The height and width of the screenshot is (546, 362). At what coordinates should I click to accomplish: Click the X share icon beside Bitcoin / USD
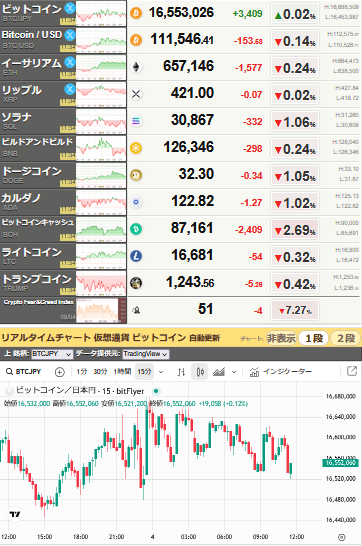tap(70, 35)
